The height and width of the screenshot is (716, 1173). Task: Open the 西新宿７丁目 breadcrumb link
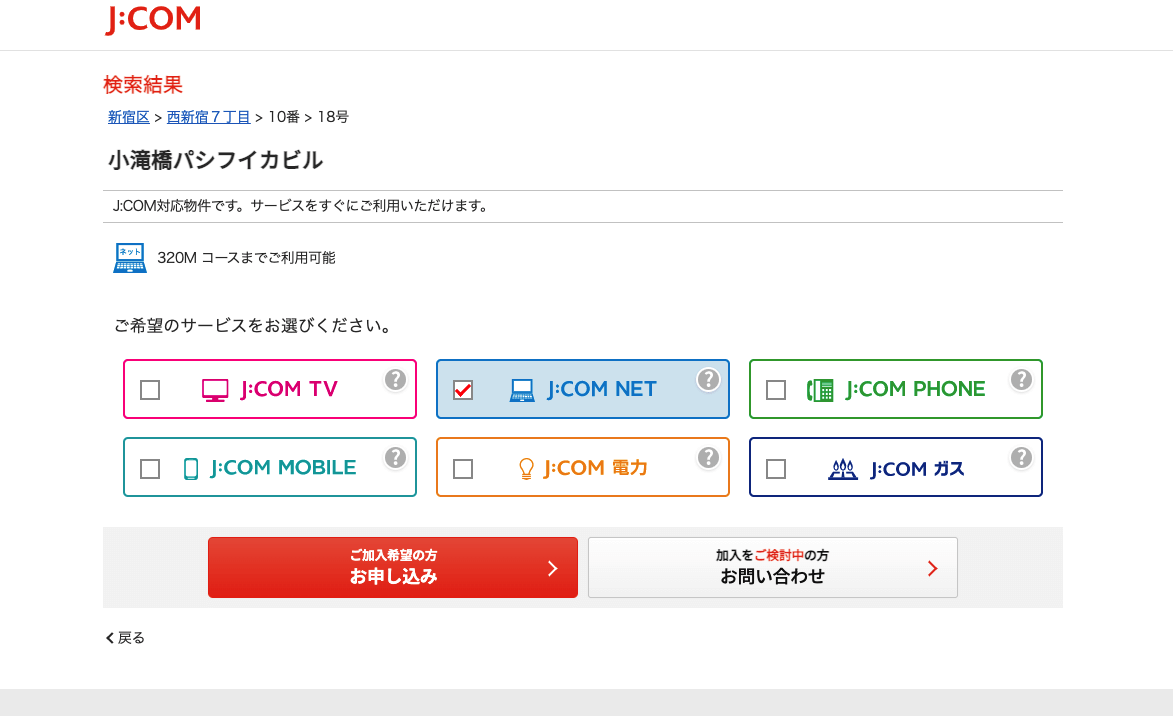[209, 117]
